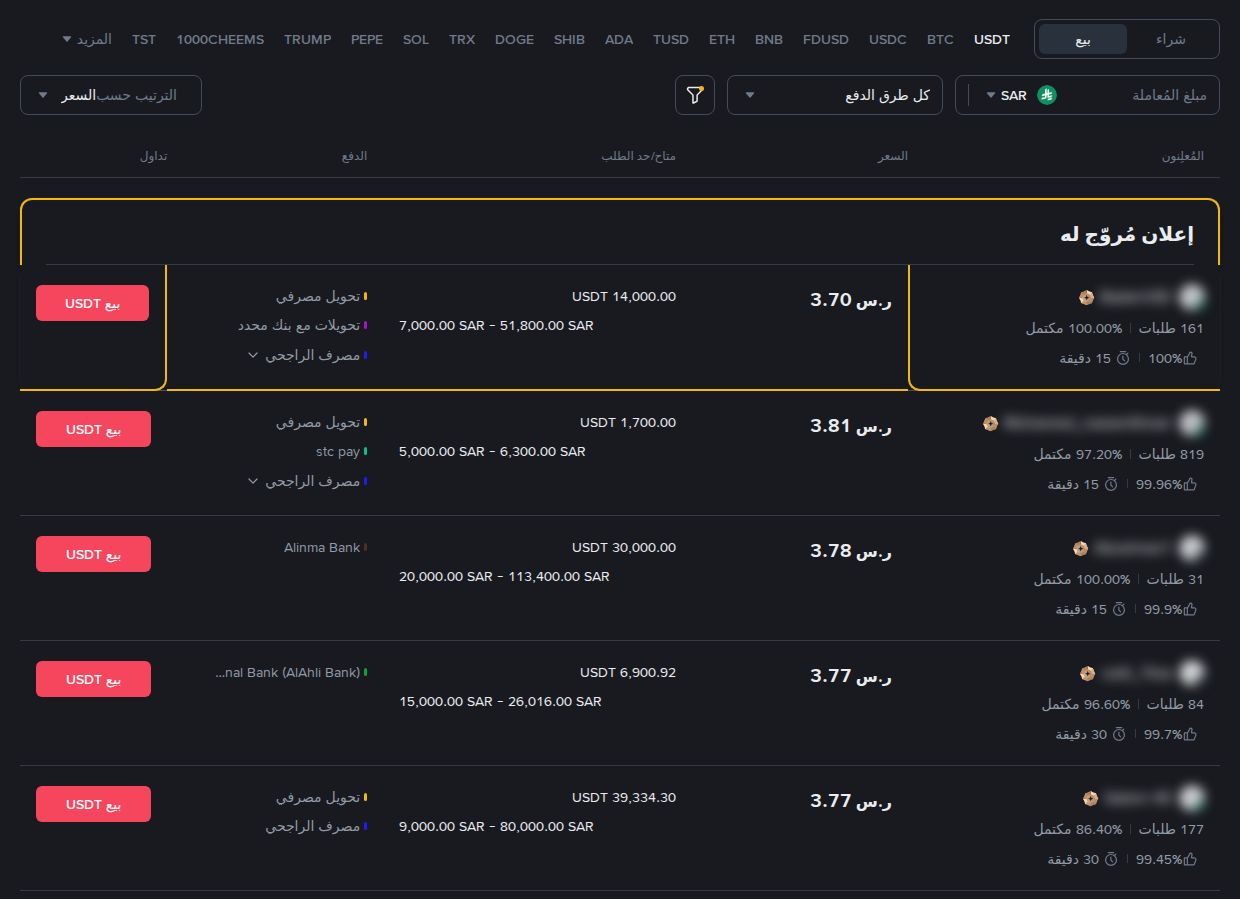This screenshot has height=899, width=1240.
Task: Select the TRX coin tab
Action: click(462, 40)
